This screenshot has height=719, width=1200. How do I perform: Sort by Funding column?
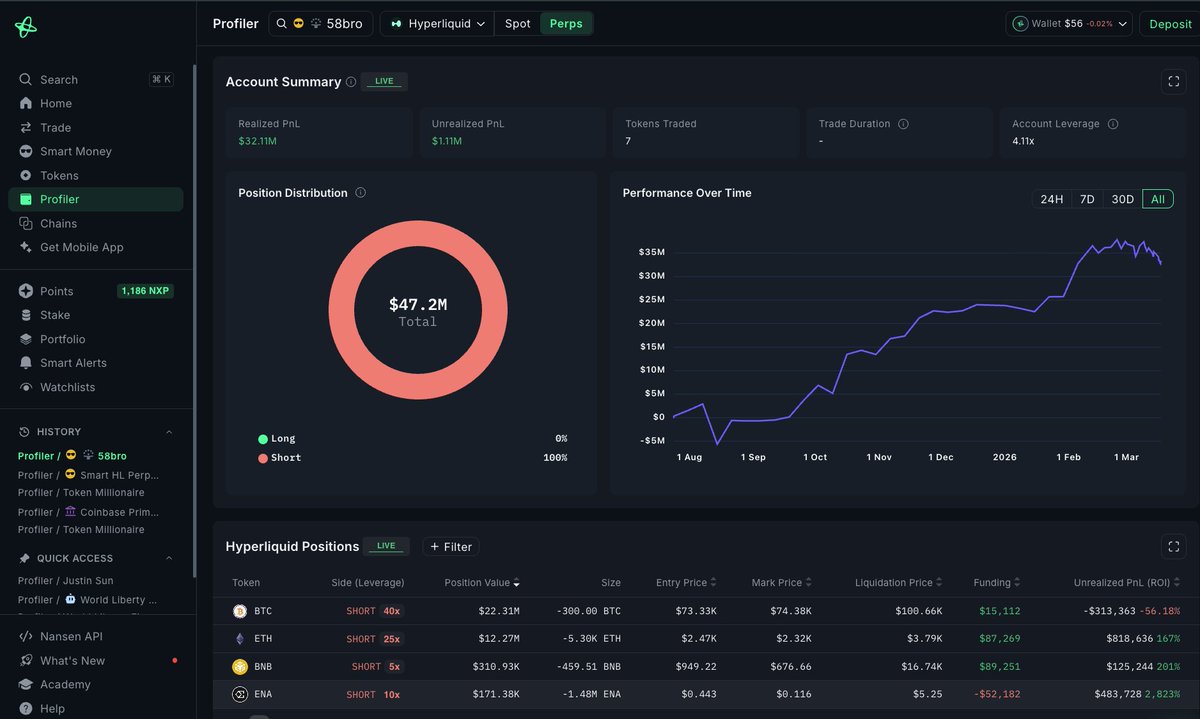998,582
